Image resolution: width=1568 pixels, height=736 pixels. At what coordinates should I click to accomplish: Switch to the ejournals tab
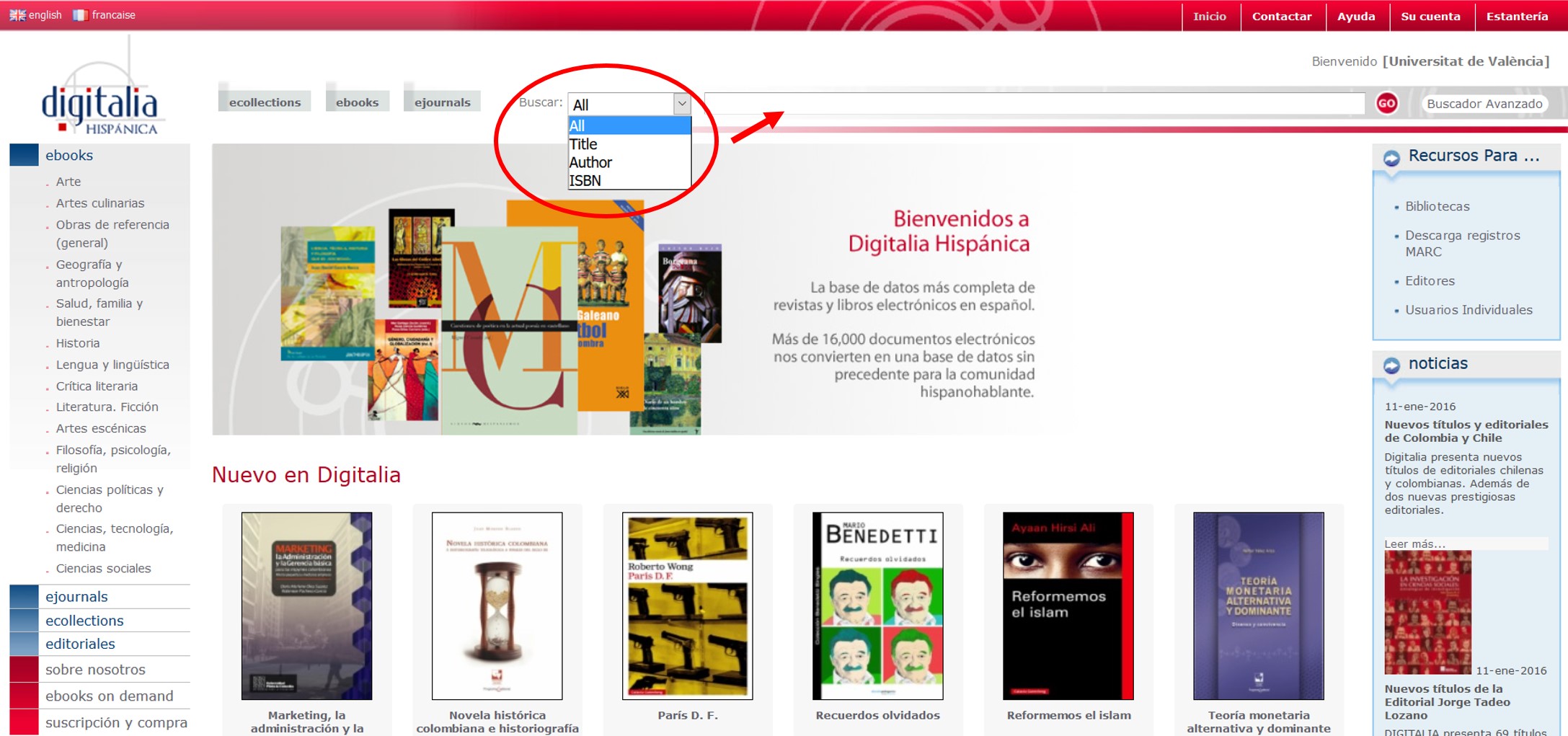(442, 102)
